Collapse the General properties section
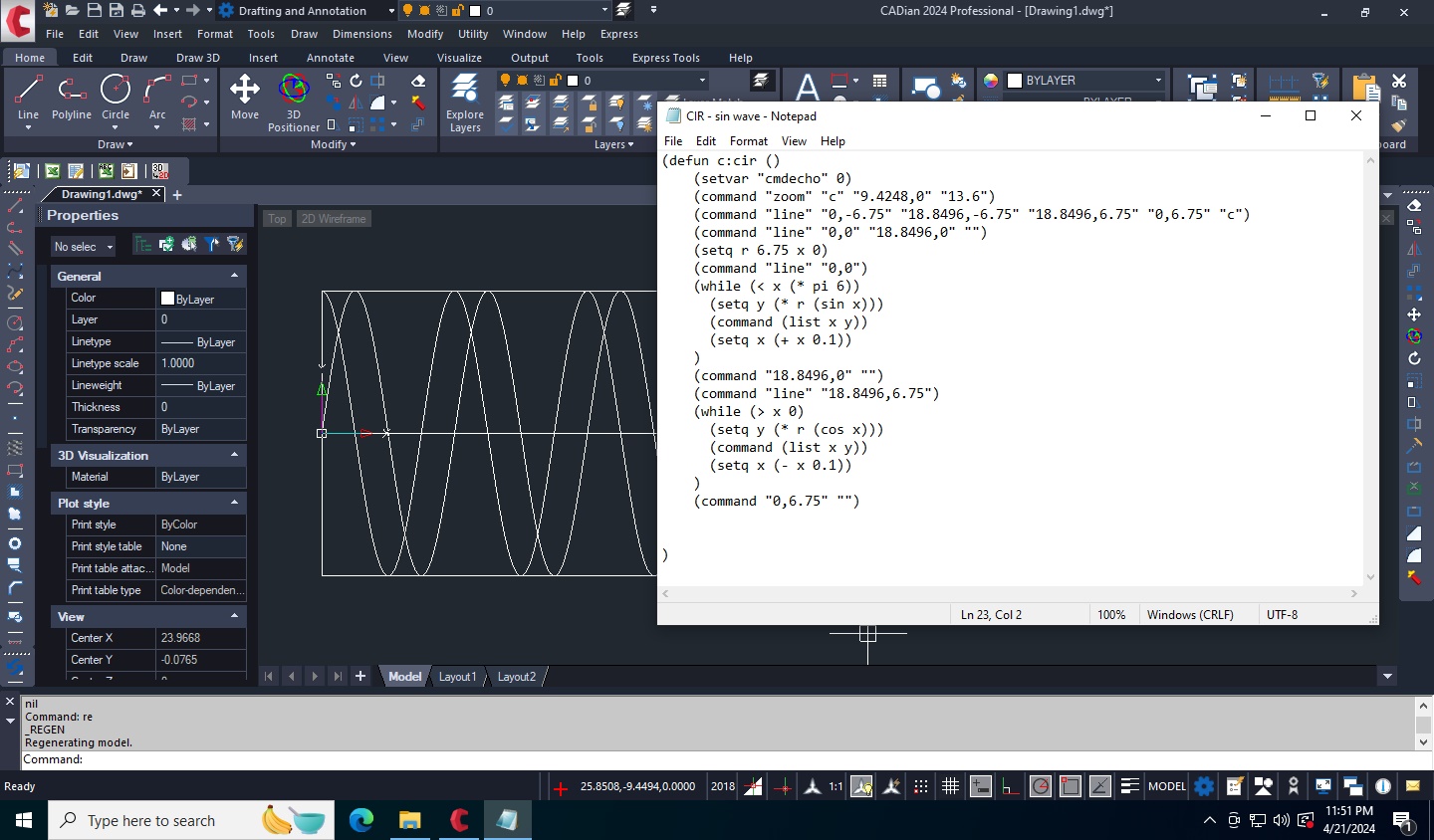The width and height of the screenshot is (1434, 840). 234,276
